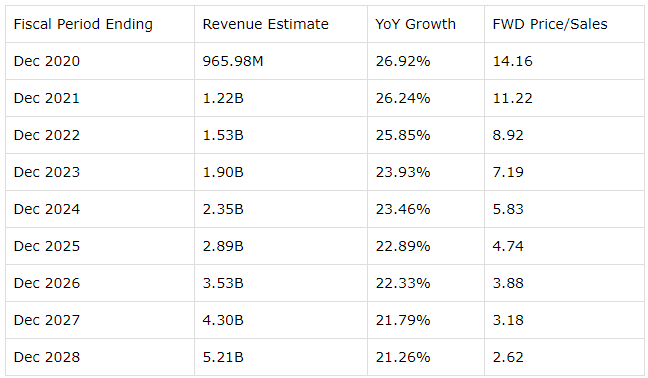
Task: Select the Dec 2027 row label
Action: pos(47,320)
